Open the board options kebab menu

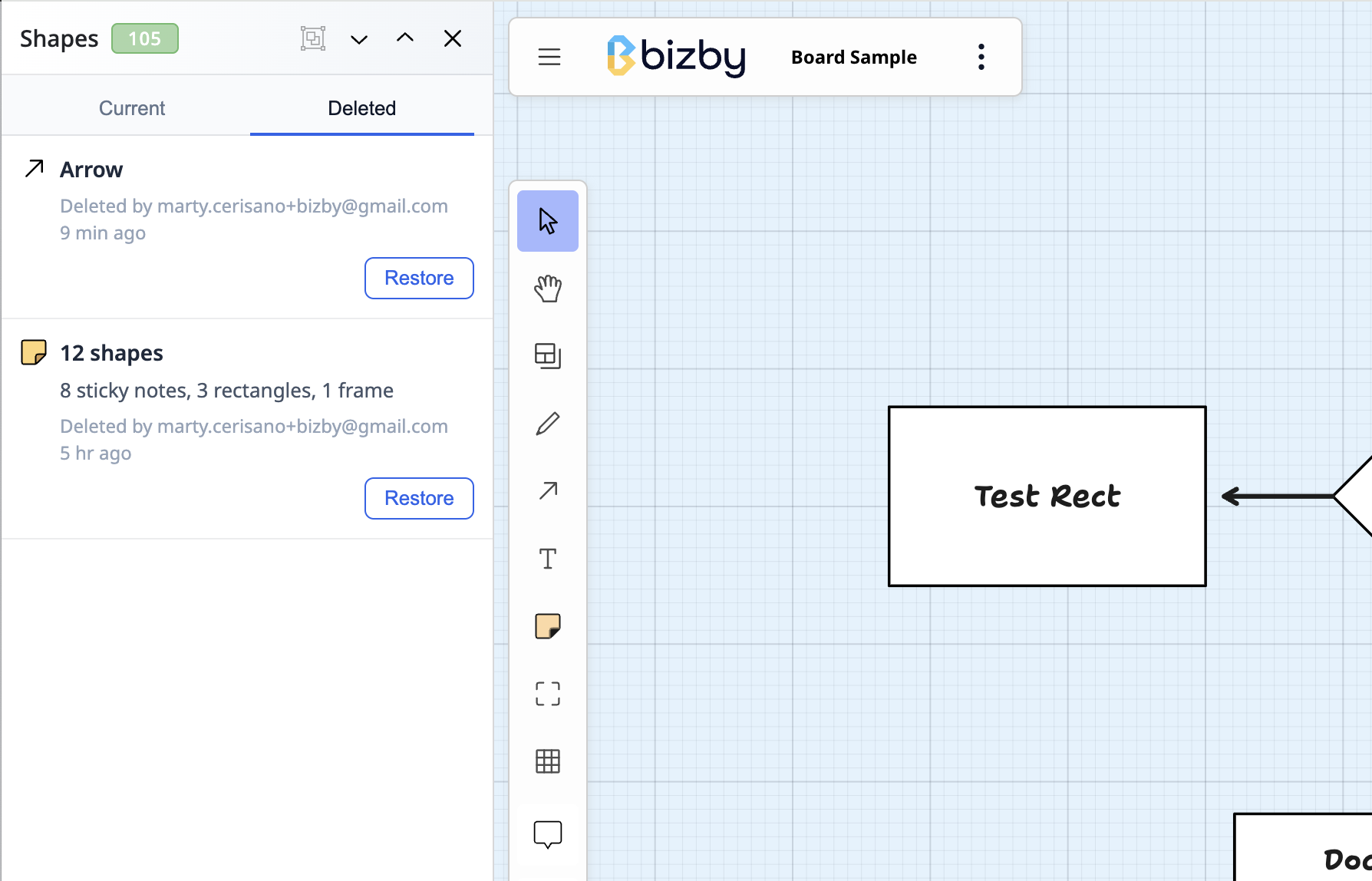981,57
